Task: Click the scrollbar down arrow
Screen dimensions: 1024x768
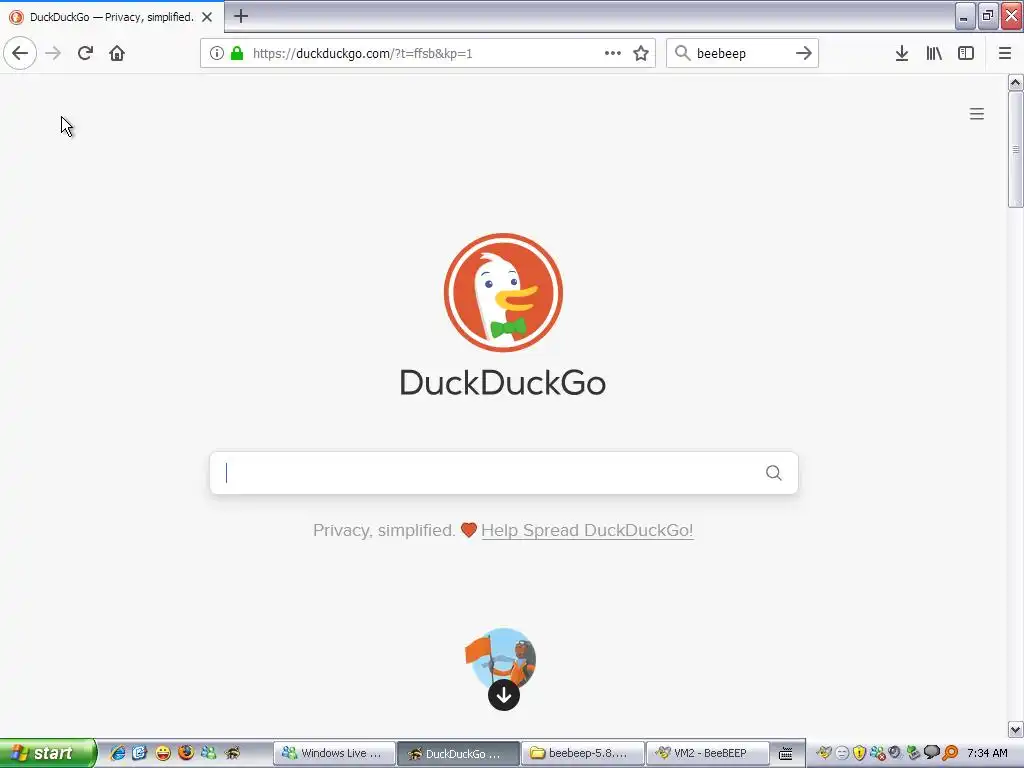Action: 1016,729
